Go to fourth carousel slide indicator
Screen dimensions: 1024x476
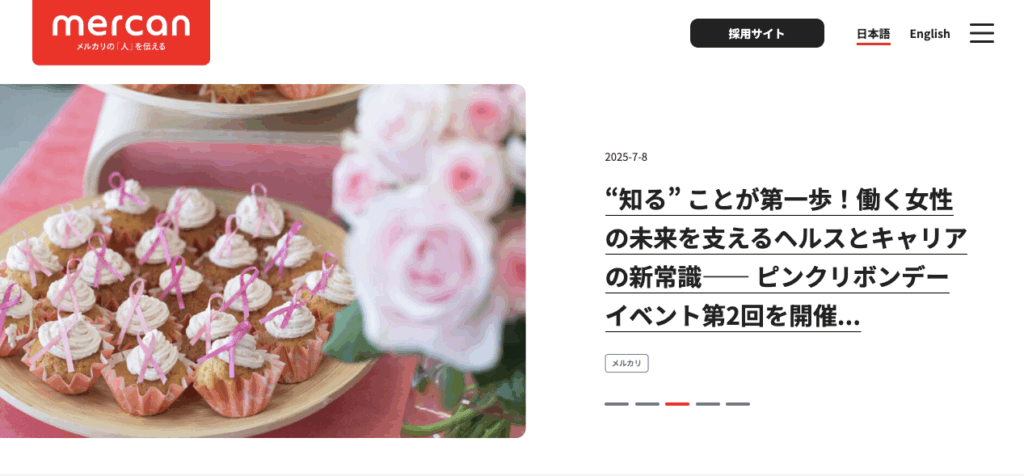(x=707, y=404)
